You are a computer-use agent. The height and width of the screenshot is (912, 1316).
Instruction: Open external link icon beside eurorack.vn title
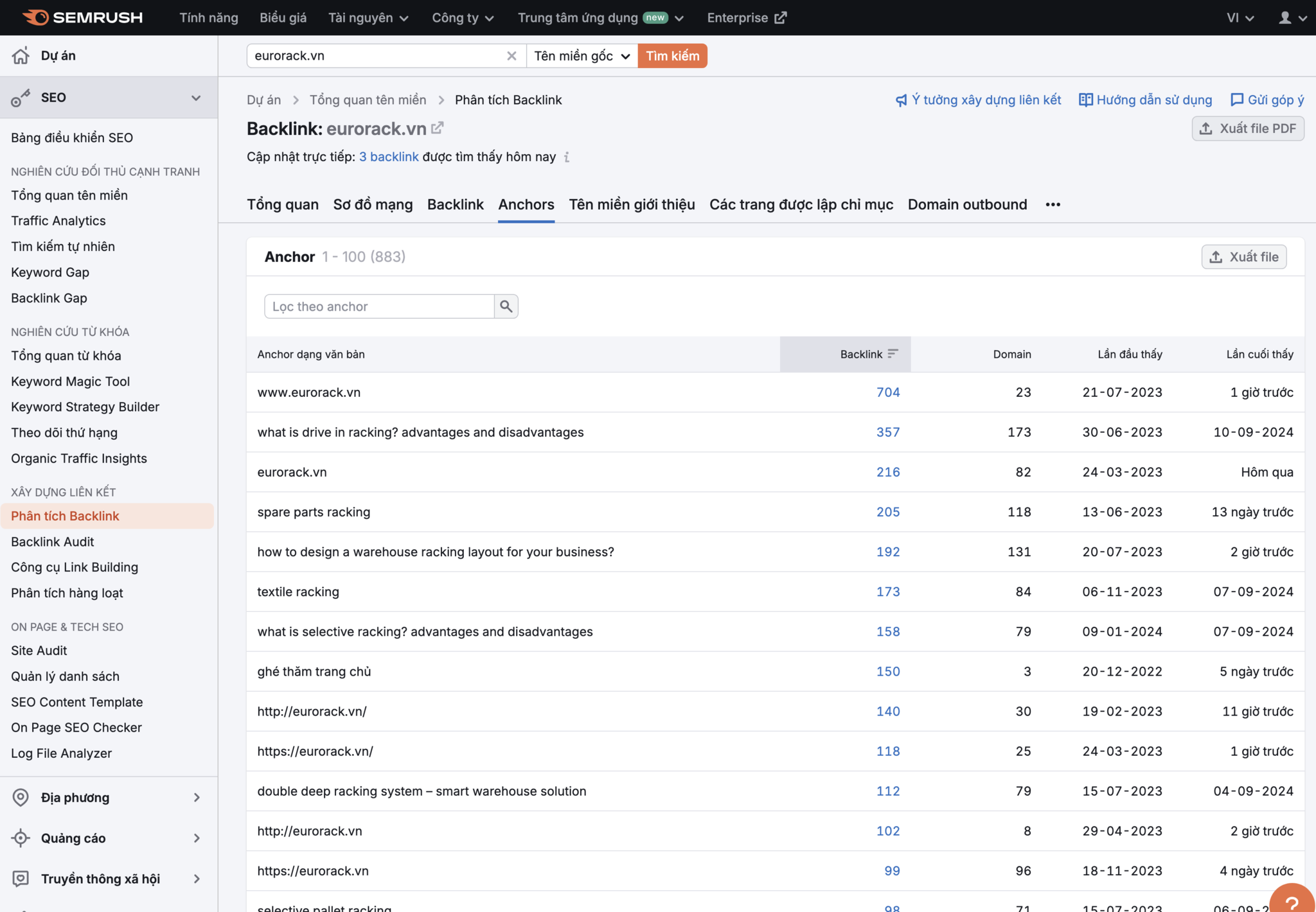point(437,128)
